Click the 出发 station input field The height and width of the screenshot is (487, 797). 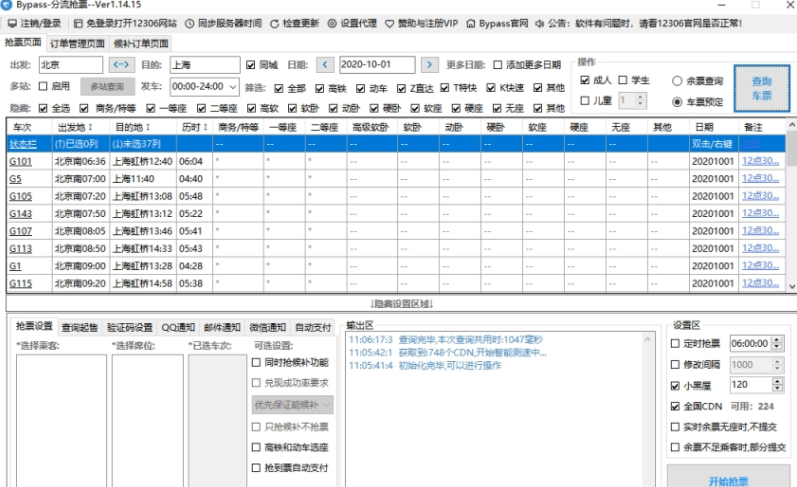[71, 65]
